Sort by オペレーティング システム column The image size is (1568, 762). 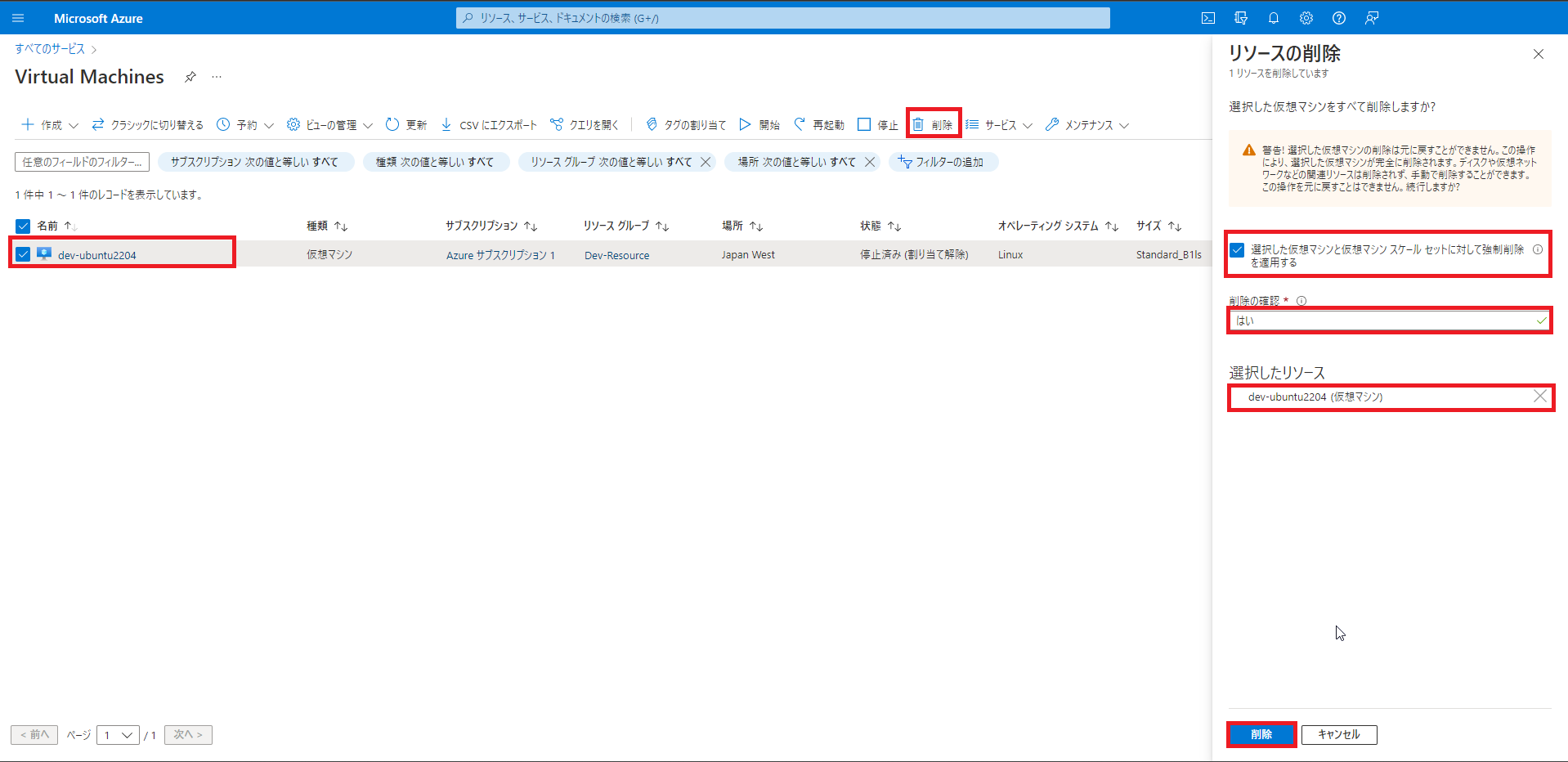1058,226
